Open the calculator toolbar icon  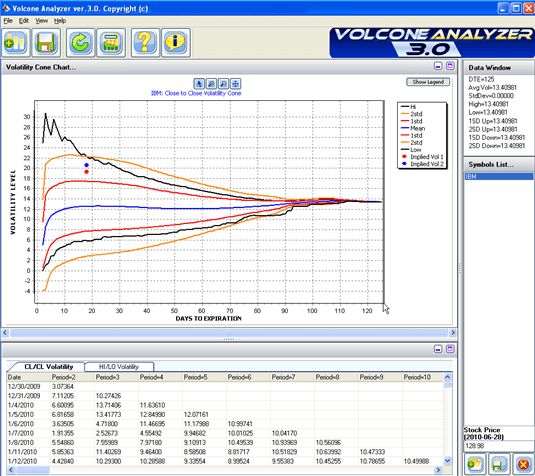[x=111, y=43]
